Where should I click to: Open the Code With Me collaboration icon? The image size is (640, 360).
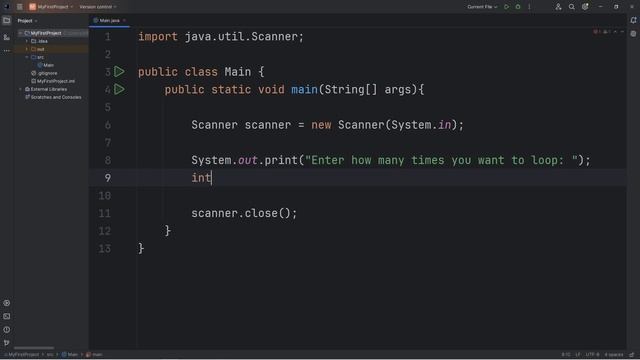click(x=558, y=7)
